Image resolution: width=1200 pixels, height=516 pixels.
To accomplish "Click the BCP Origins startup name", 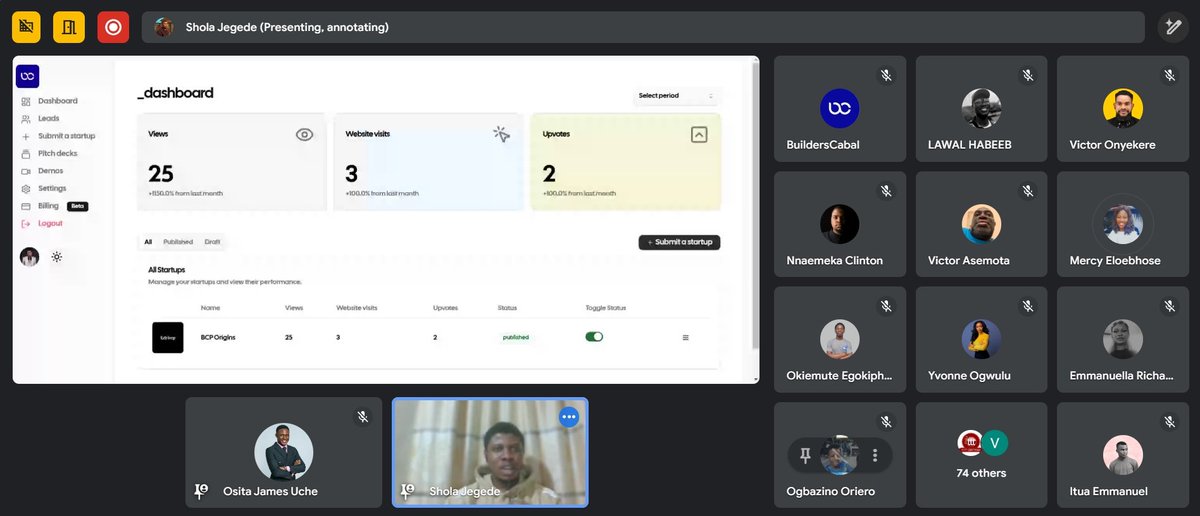I will click(x=217, y=338).
